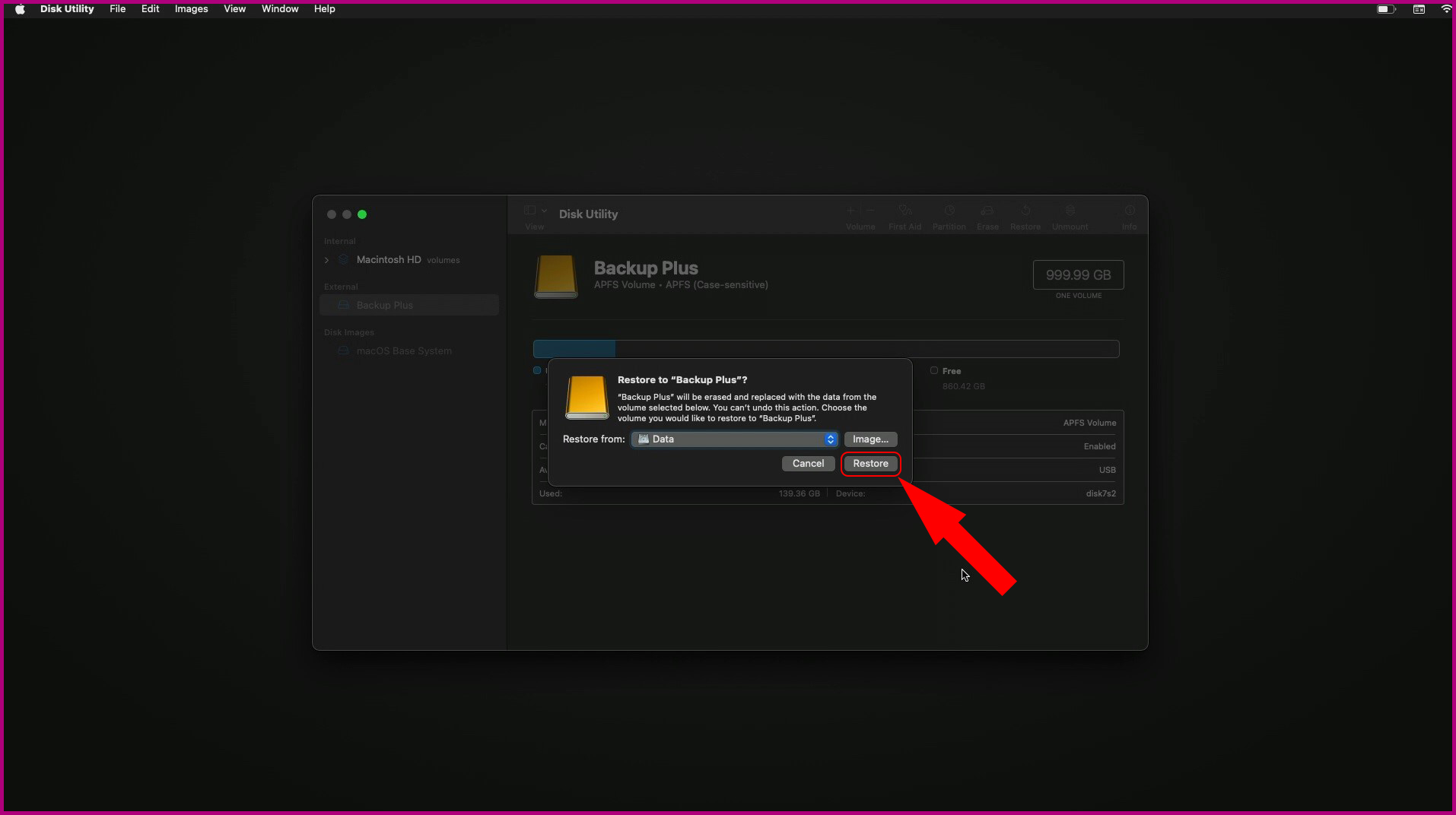
Task: Select the Backup Plus volume radio marker
Action: pyautogui.click(x=537, y=370)
